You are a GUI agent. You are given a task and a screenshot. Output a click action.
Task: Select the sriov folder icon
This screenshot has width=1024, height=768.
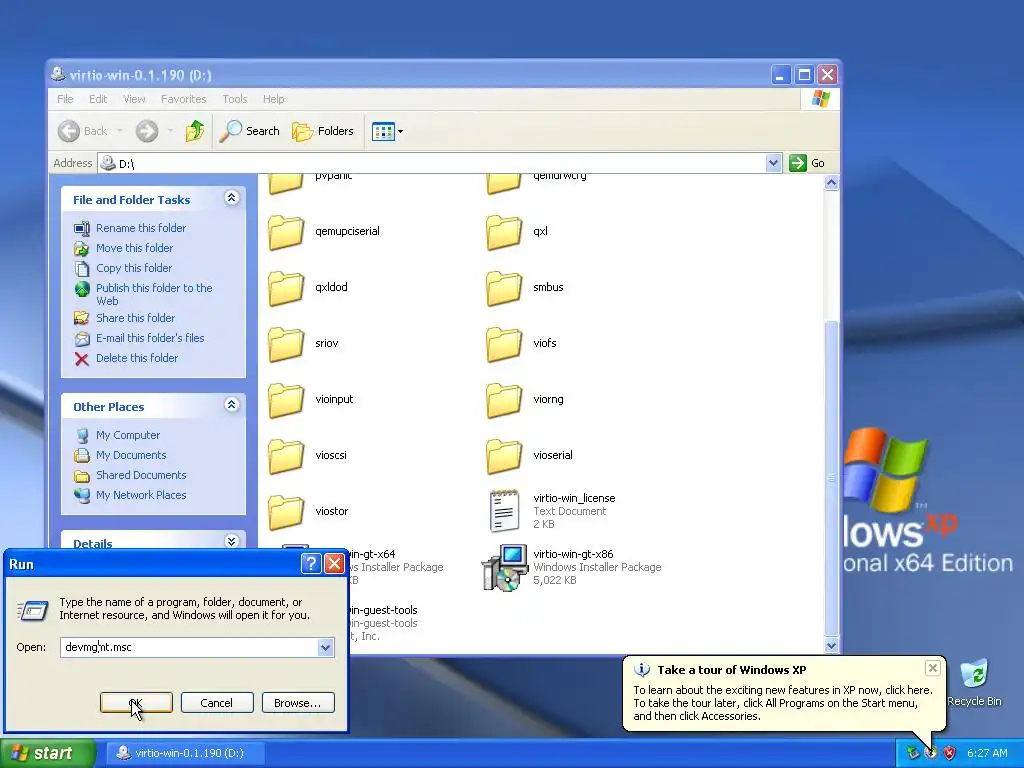click(286, 344)
